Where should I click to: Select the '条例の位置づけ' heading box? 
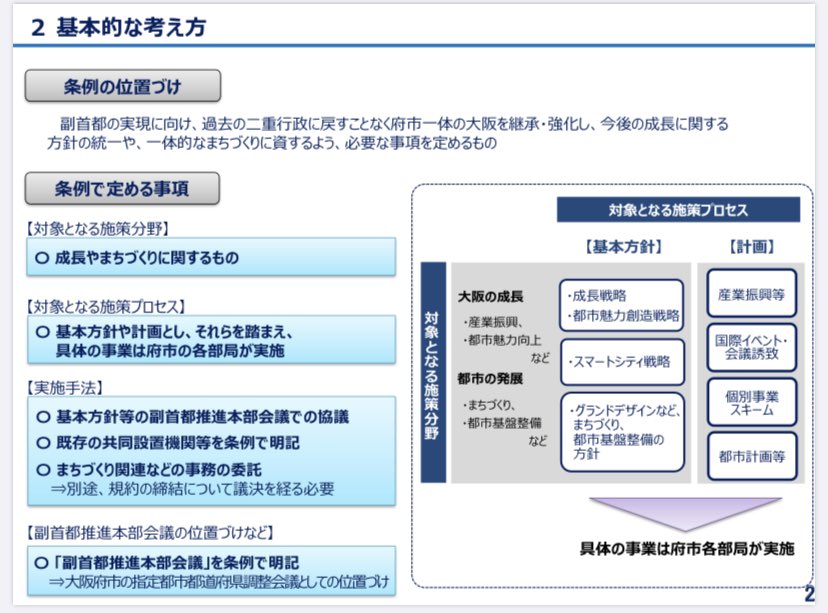pos(123,86)
